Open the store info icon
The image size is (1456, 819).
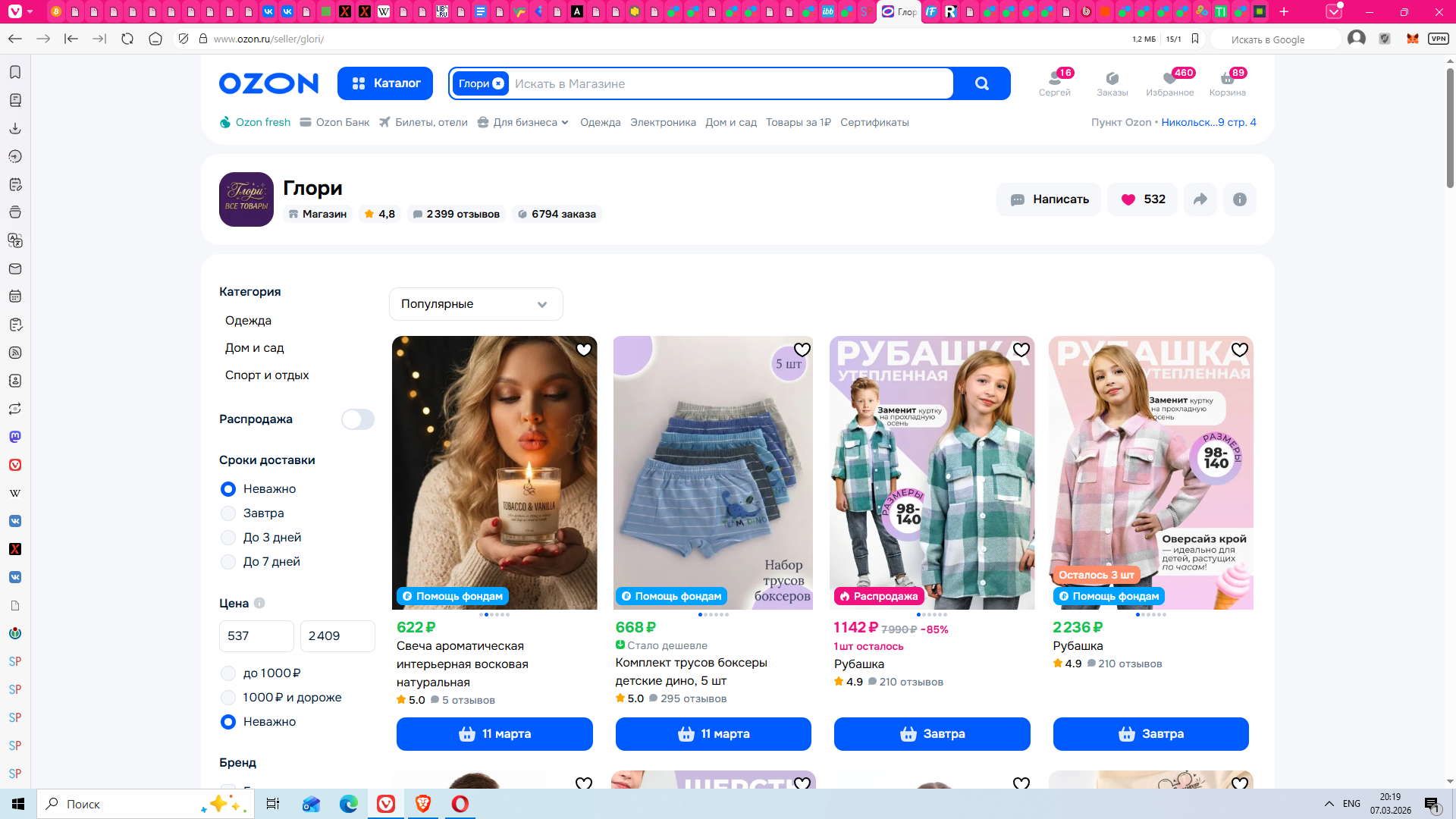tap(1240, 199)
